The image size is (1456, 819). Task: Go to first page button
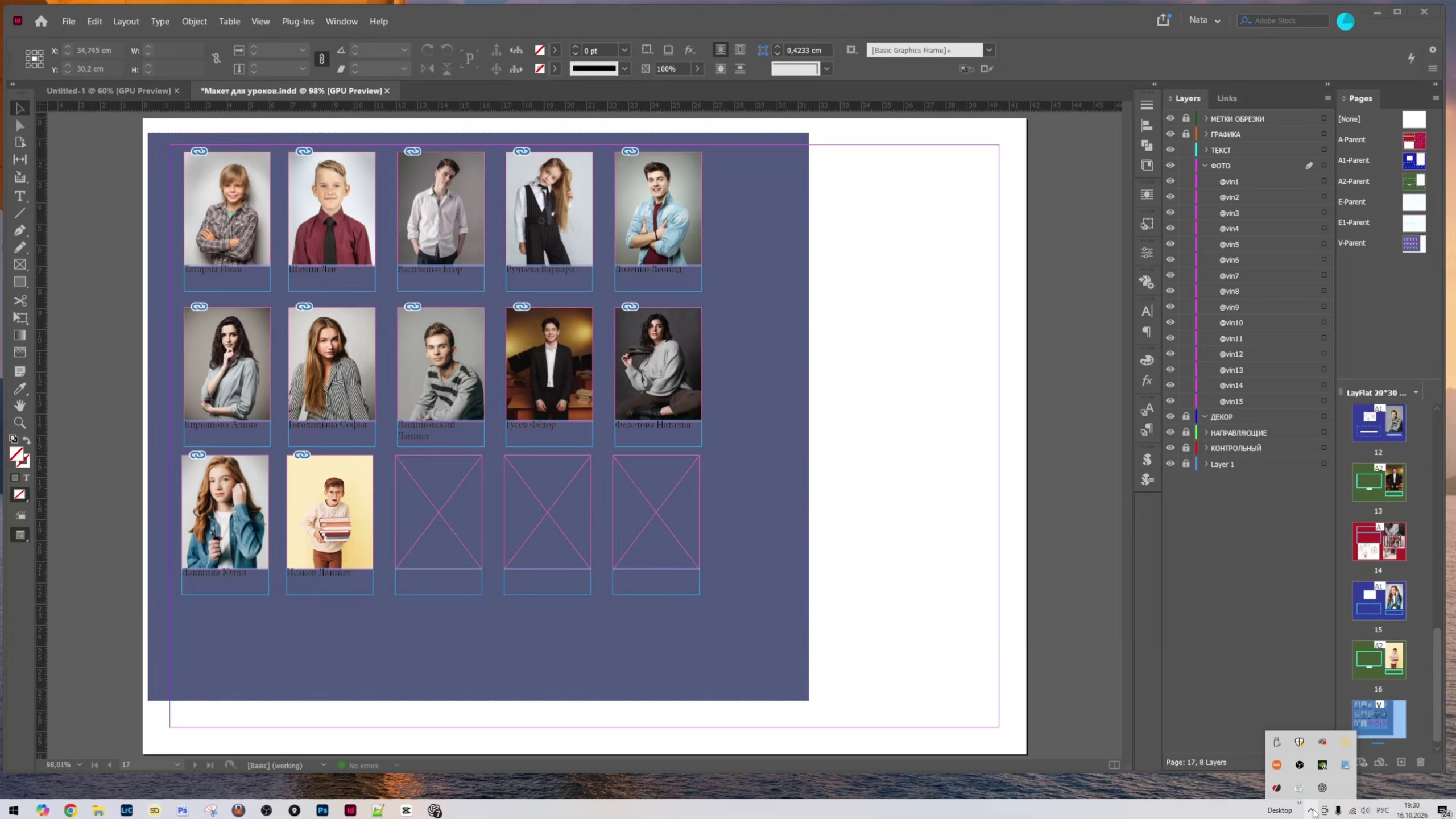point(94,765)
